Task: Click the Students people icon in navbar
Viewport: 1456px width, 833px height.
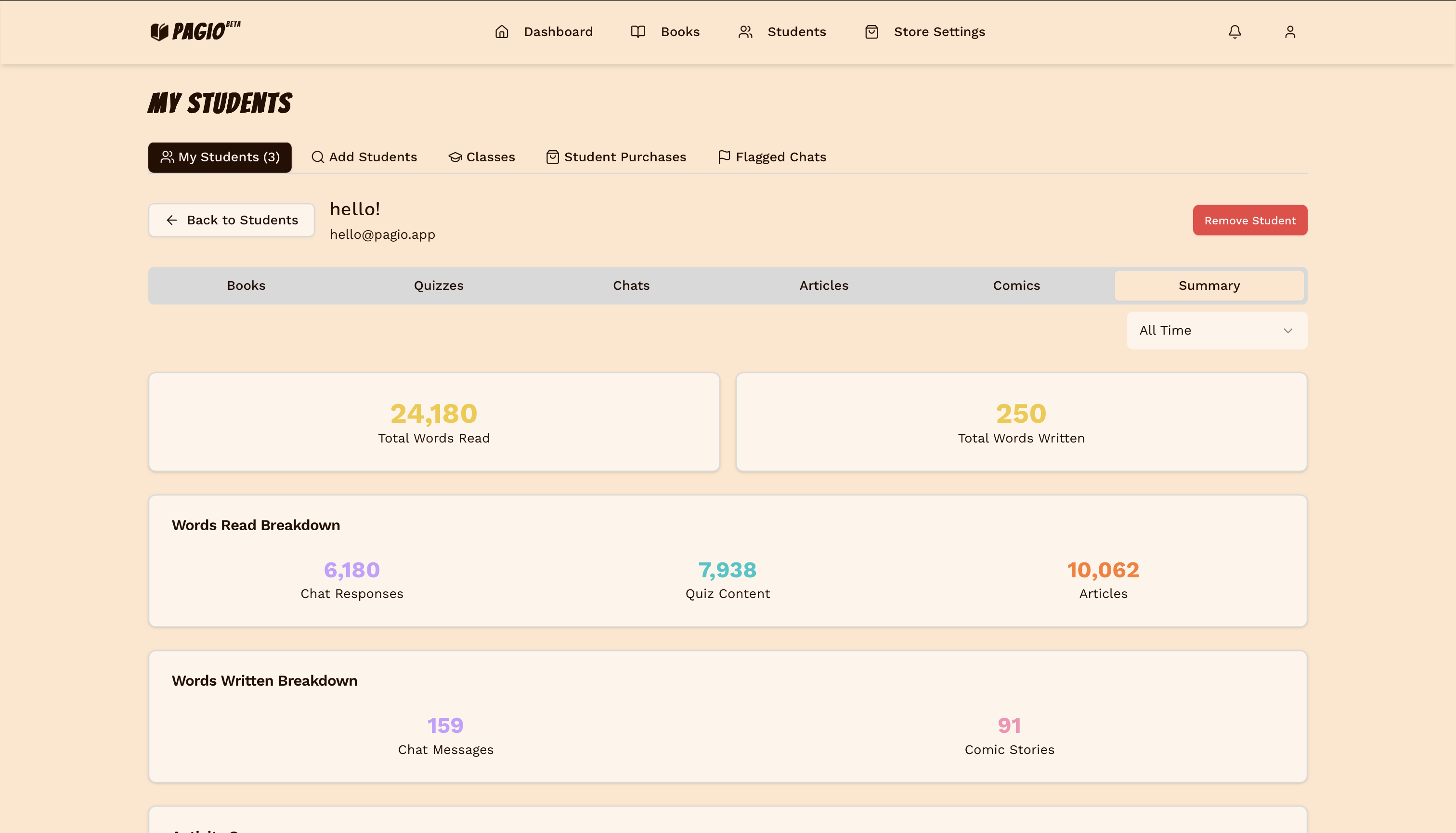Action: tap(745, 32)
